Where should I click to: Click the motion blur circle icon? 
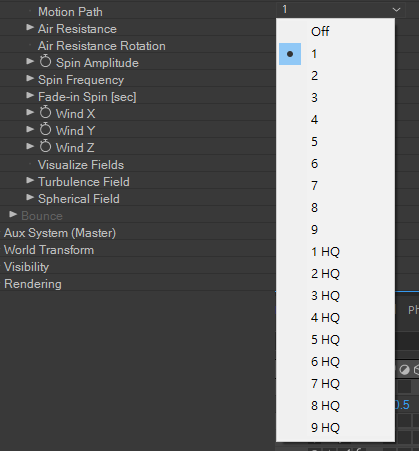(x=404, y=370)
